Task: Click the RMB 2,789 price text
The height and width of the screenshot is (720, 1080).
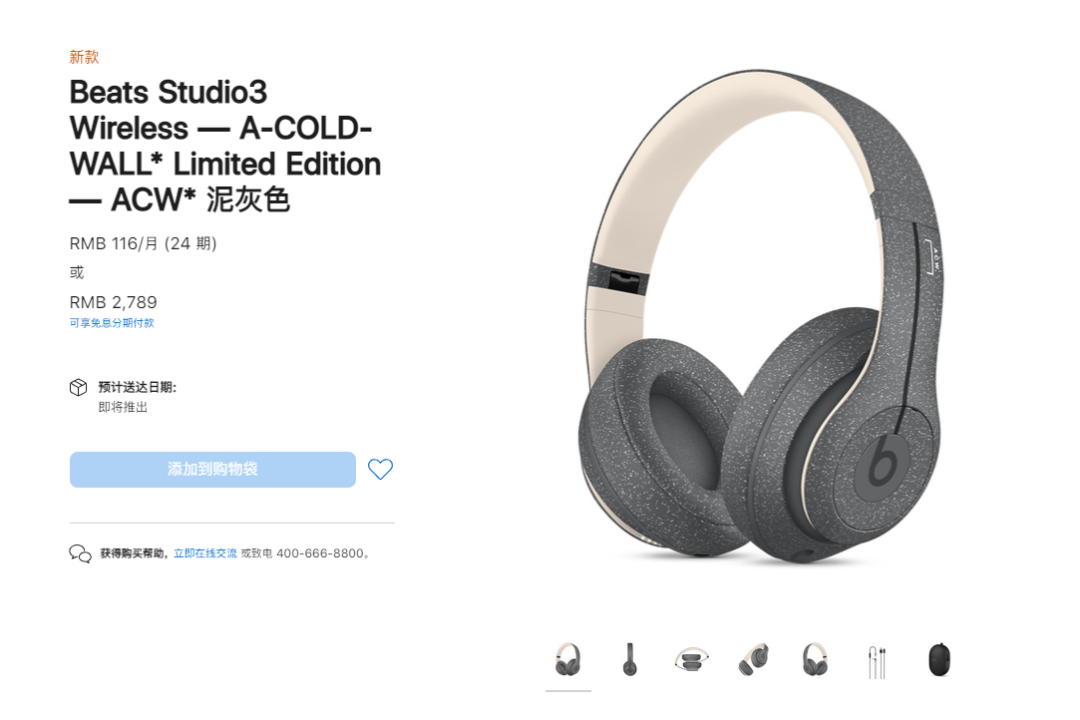Action: pyautogui.click(x=113, y=302)
